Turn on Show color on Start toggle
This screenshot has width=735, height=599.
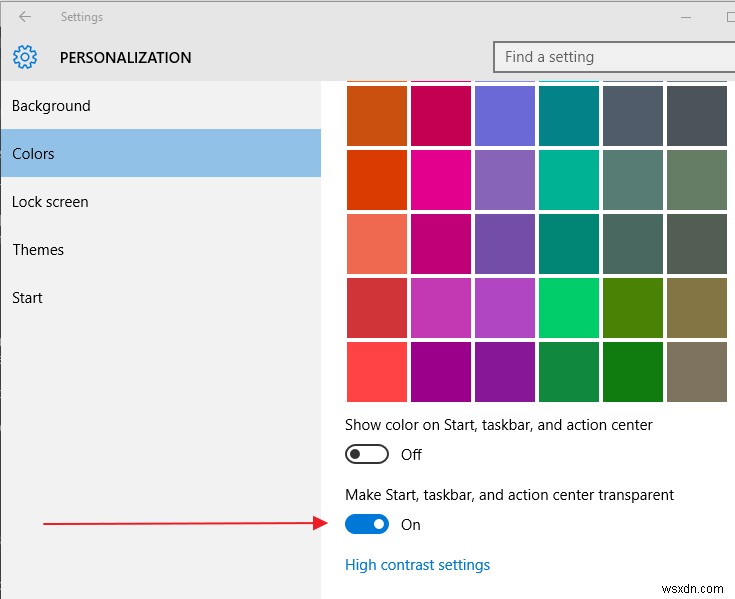click(367, 454)
